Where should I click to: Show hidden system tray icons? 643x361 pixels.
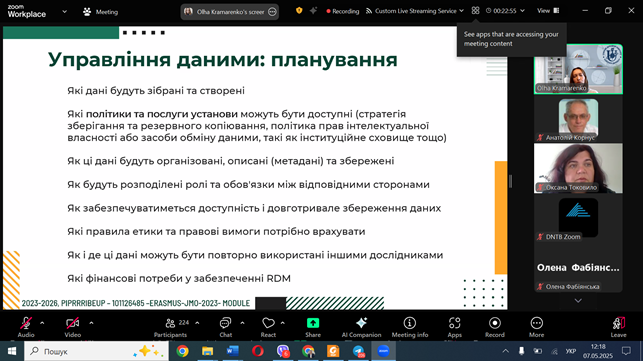[x=506, y=351]
